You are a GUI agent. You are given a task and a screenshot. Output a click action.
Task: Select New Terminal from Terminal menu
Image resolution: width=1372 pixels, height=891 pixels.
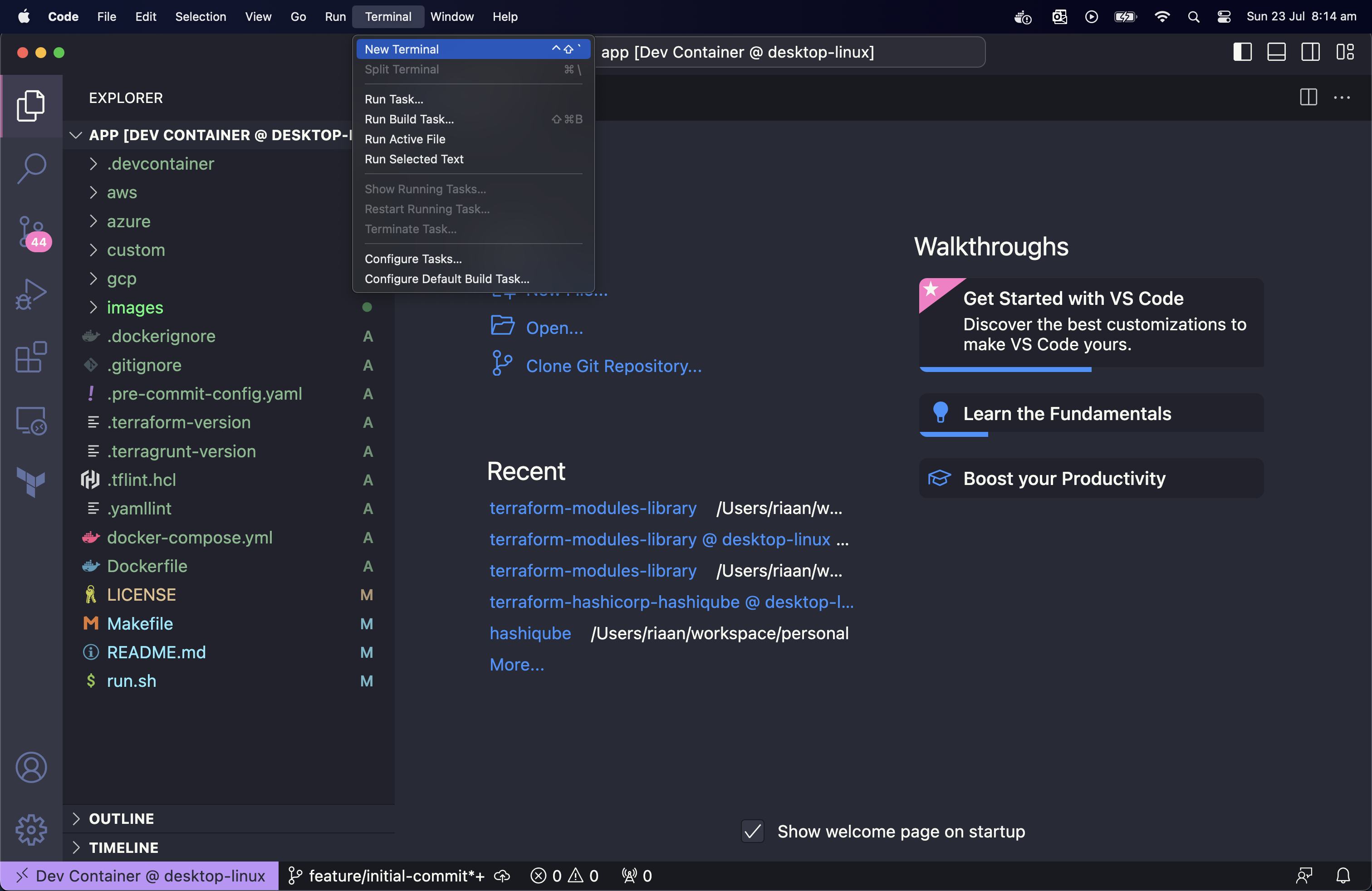click(x=473, y=49)
